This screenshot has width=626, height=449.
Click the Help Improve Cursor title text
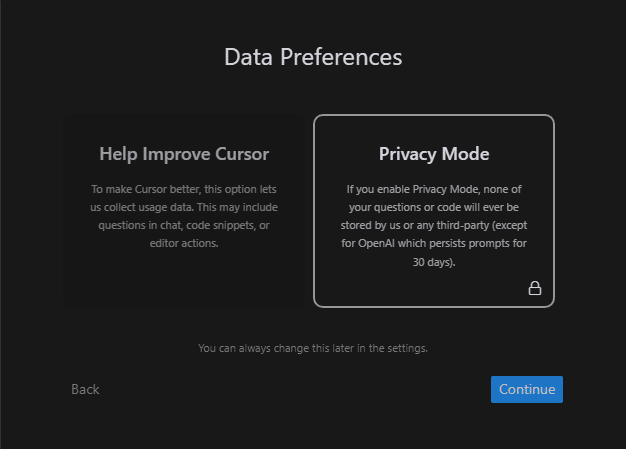click(184, 154)
